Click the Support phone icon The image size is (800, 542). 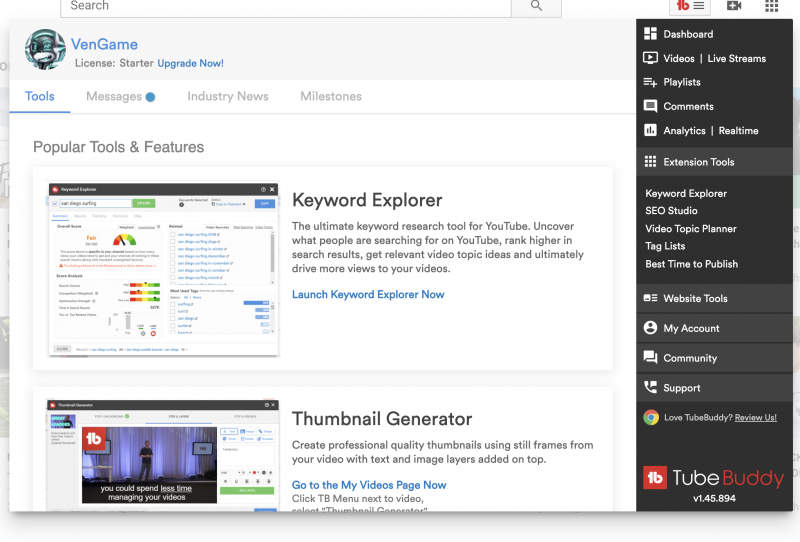tap(651, 388)
